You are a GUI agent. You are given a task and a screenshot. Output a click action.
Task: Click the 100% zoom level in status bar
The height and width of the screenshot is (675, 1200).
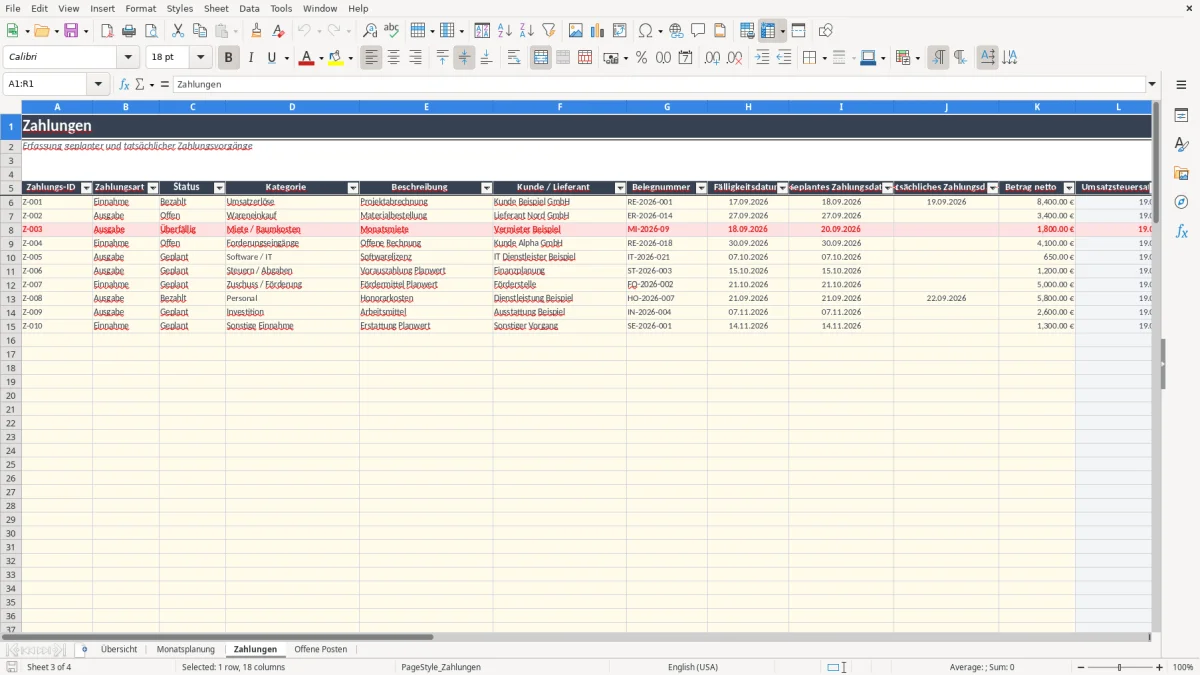tap(1182, 667)
